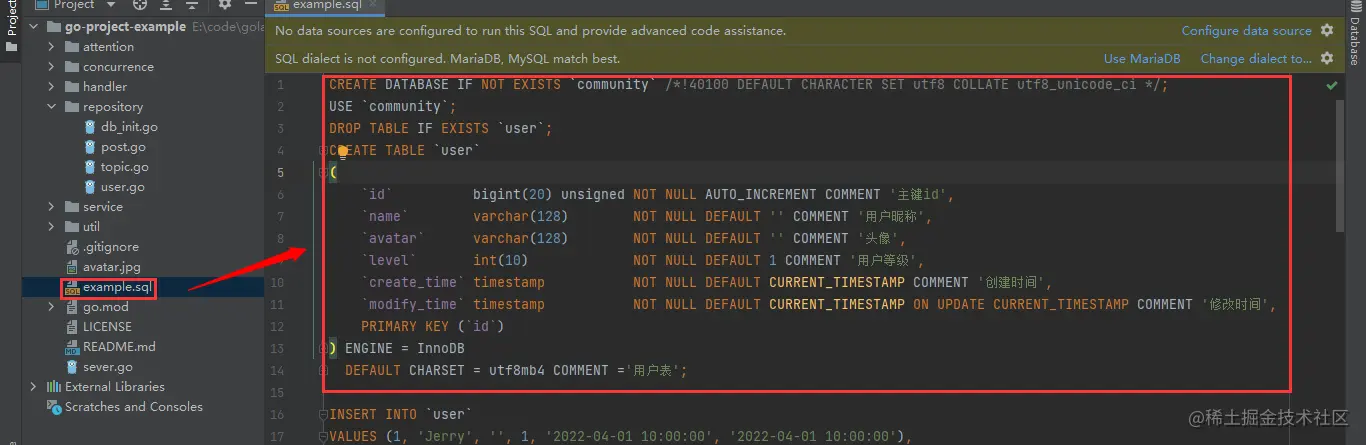Open Project panel settings gear
Viewport: 1366px width, 445px height.
click(225, 5)
